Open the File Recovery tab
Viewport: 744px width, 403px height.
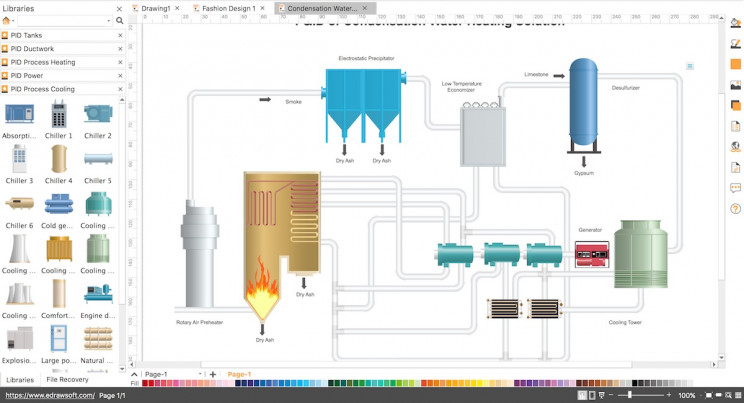point(67,379)
